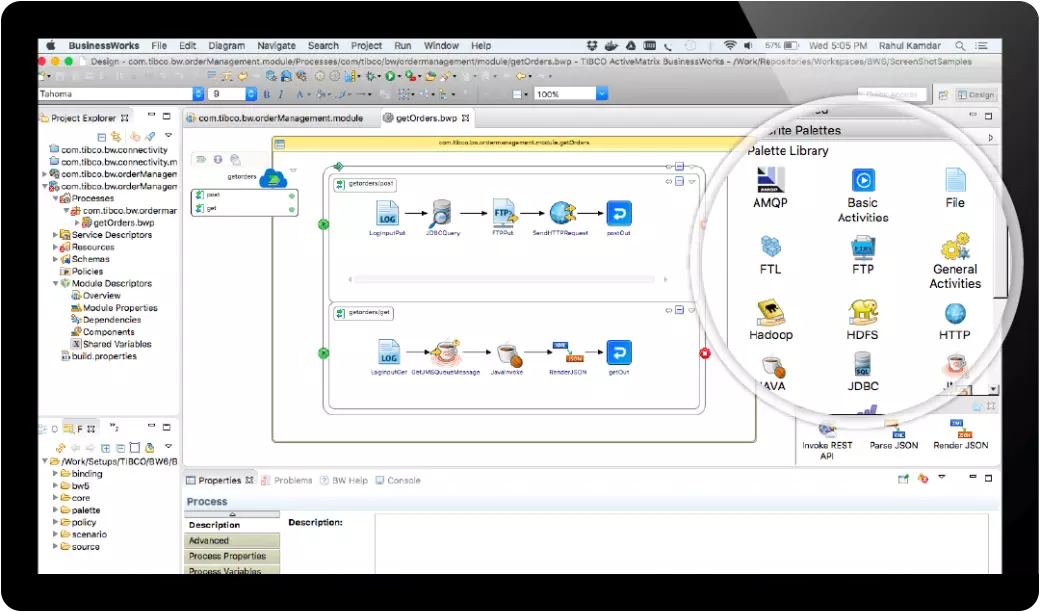Open the Diagram menu
The width and height of the screenshot is (1040, 612).
tap(226, 46)
